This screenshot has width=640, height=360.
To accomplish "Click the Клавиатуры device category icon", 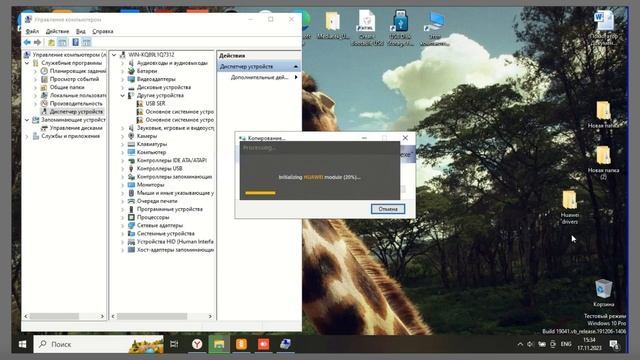I will [x=131, y=144].
